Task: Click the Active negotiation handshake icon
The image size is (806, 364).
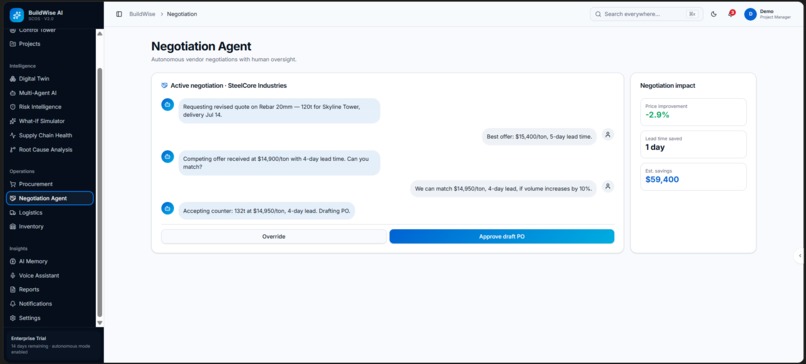Action: click(164, 86)
